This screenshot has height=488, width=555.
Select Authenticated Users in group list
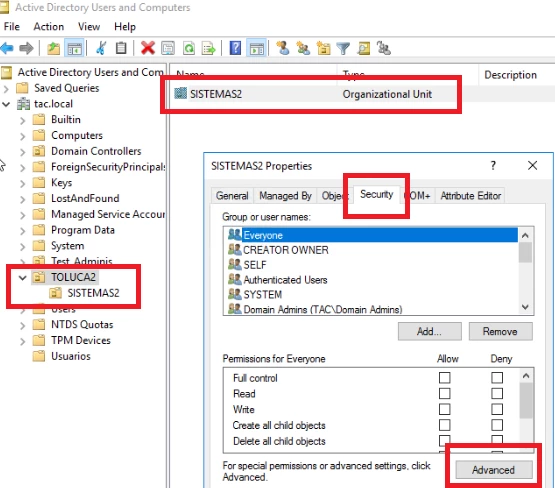click(285, 280)
